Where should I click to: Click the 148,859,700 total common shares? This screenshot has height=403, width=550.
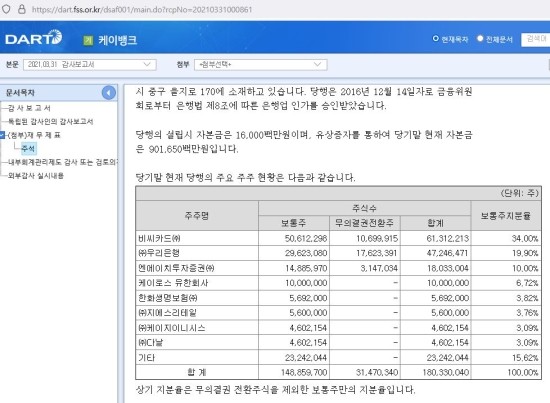point(304,372)
